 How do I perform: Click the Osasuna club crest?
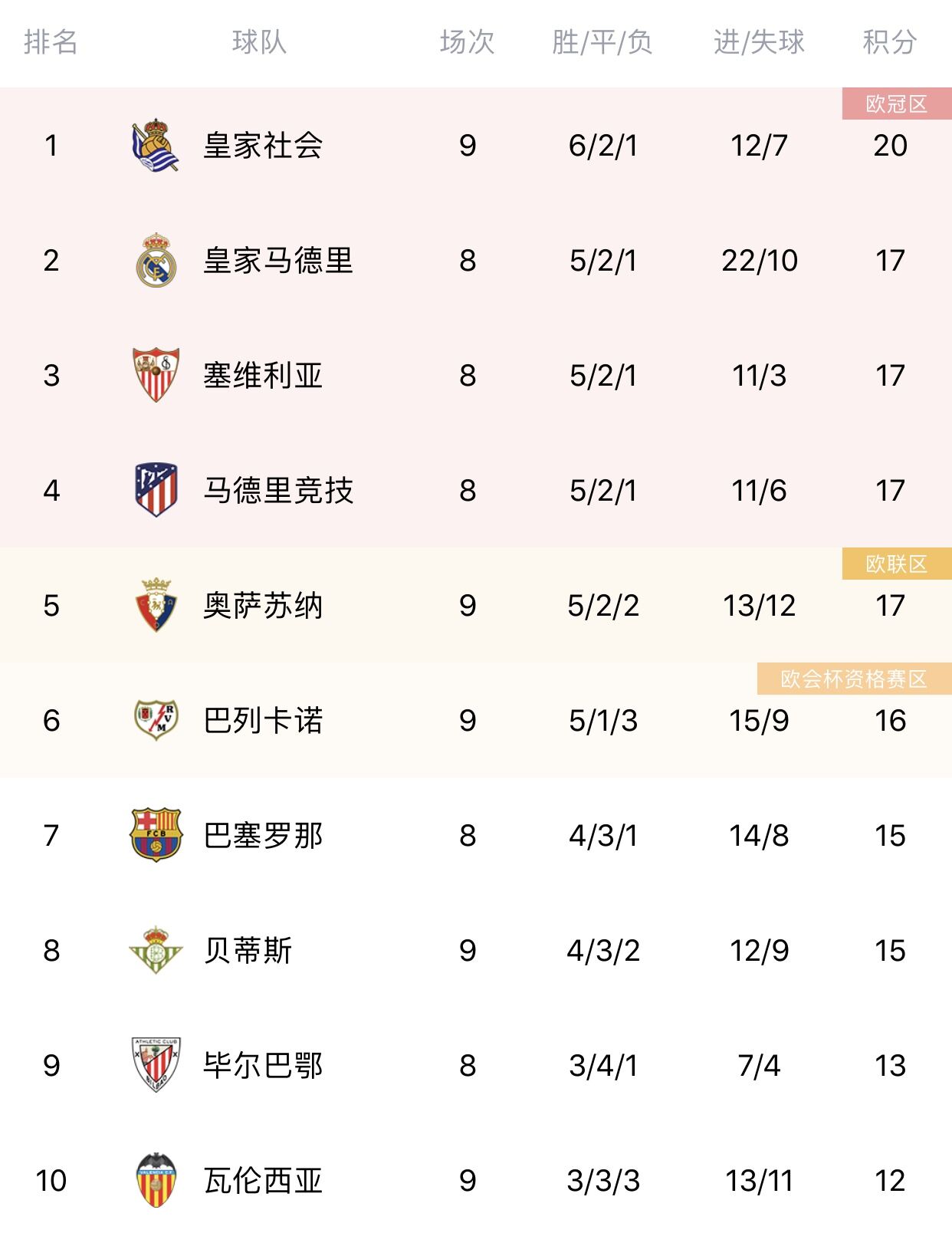[x=156, y=605]
